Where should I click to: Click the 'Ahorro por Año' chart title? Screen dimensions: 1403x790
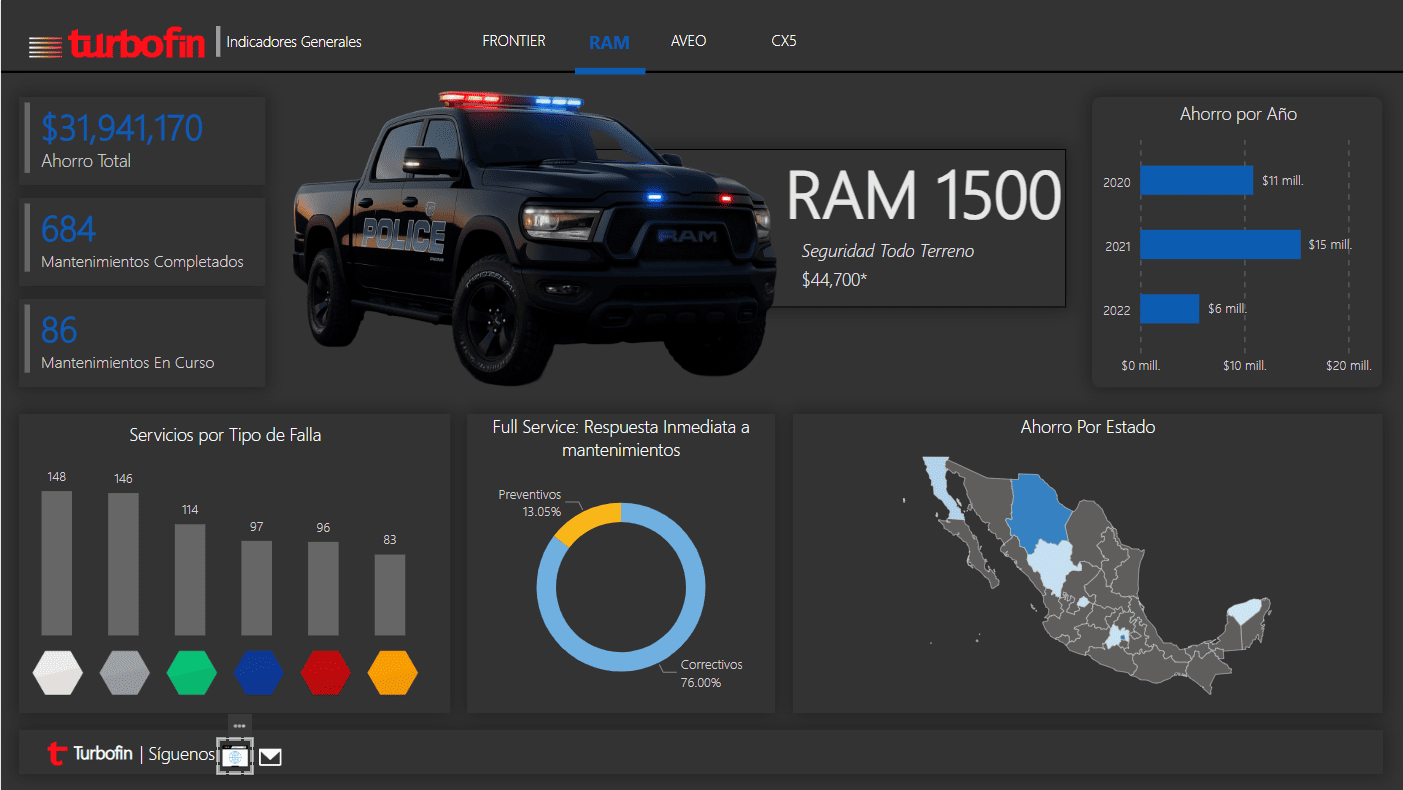click(1238, 114)
